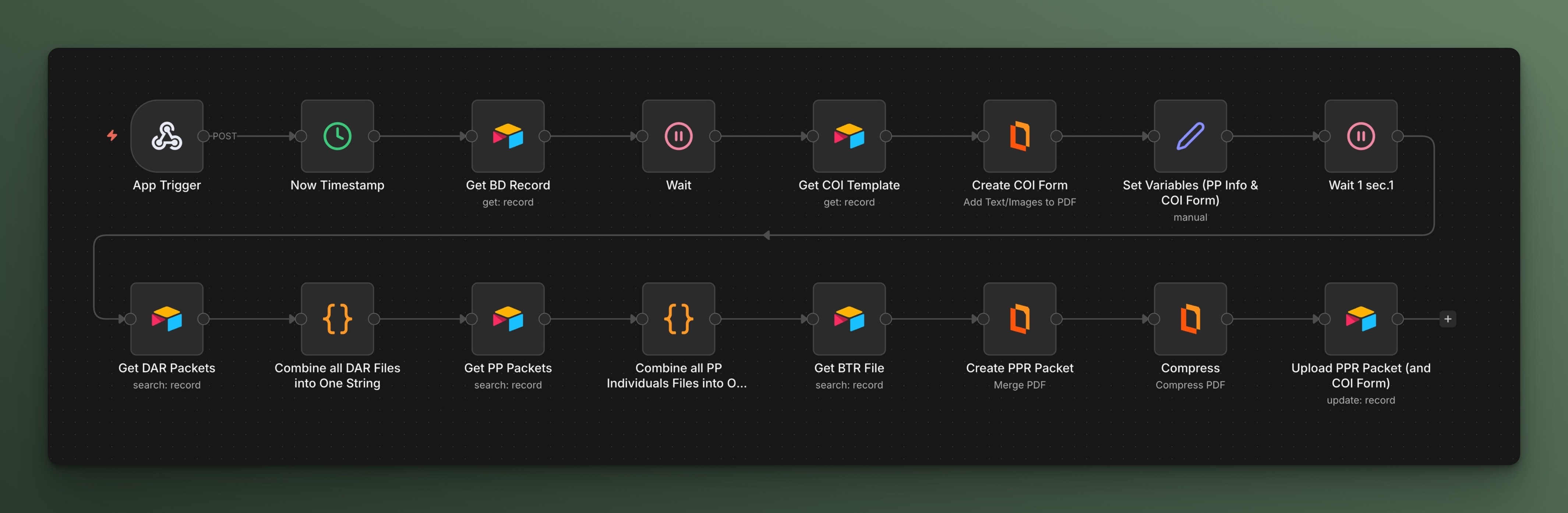This screenshot has height=513, width=1568.
Task: Click the App Trigger webhook node icon
Action: tap(167, 136)
